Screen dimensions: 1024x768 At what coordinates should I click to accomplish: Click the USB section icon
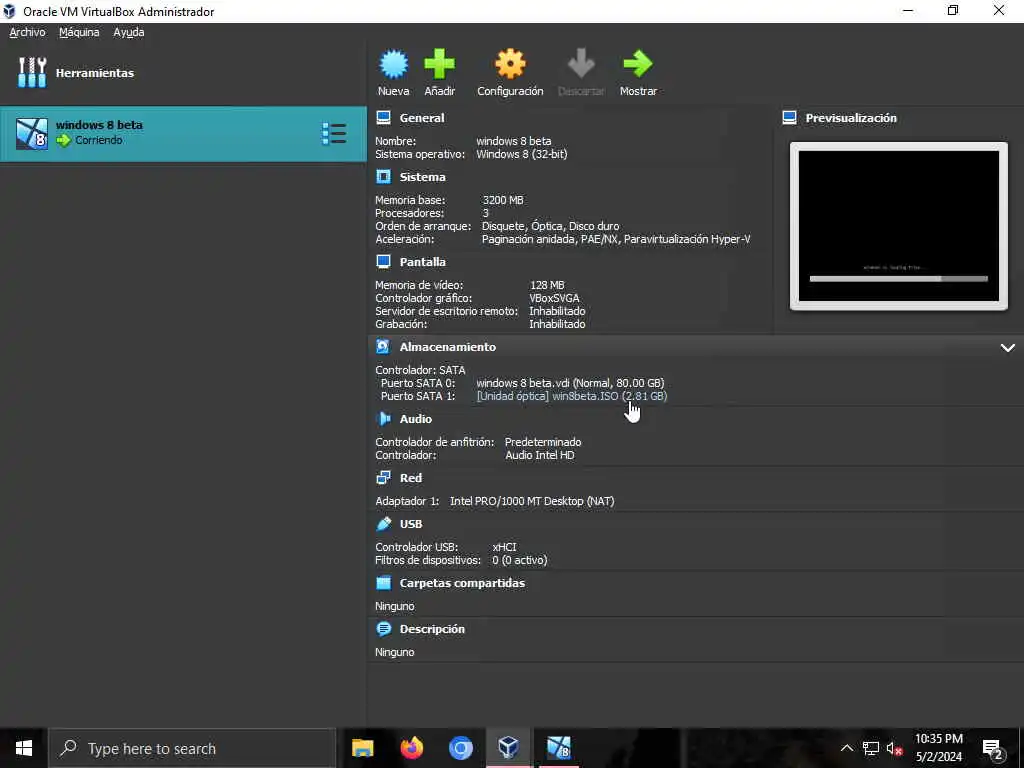click(384, 524)
